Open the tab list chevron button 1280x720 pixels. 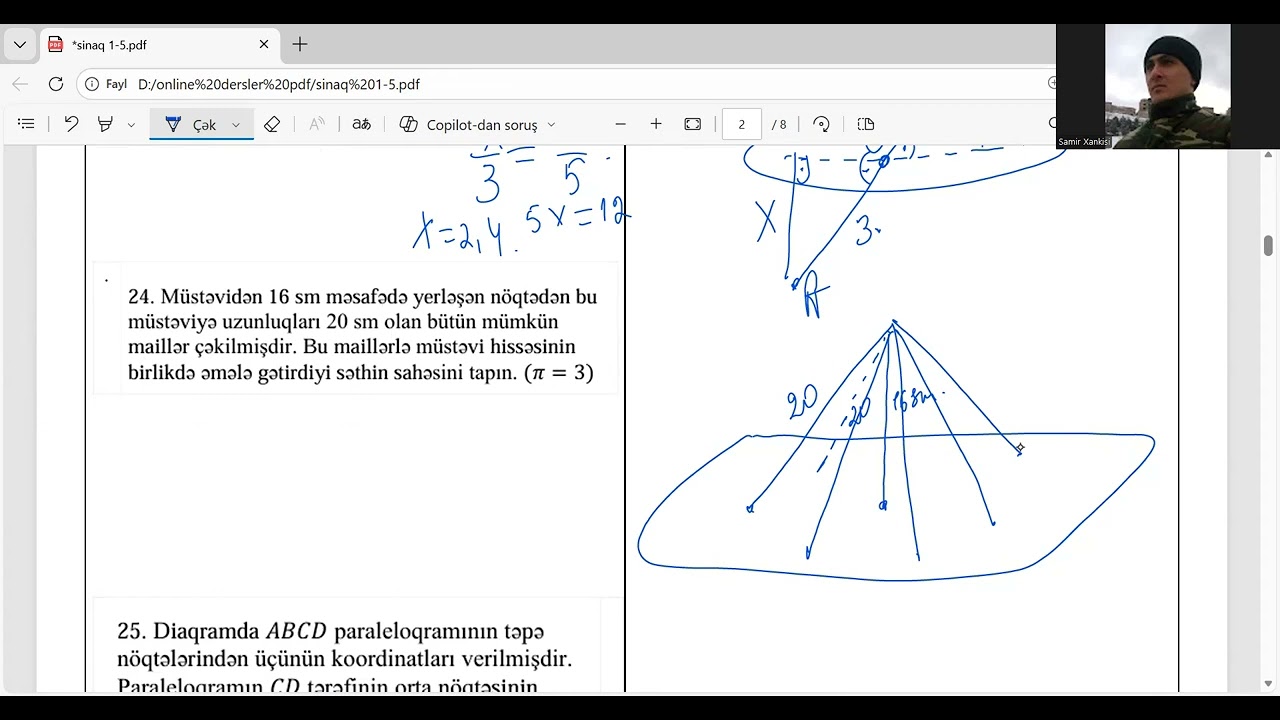[20, 45]
